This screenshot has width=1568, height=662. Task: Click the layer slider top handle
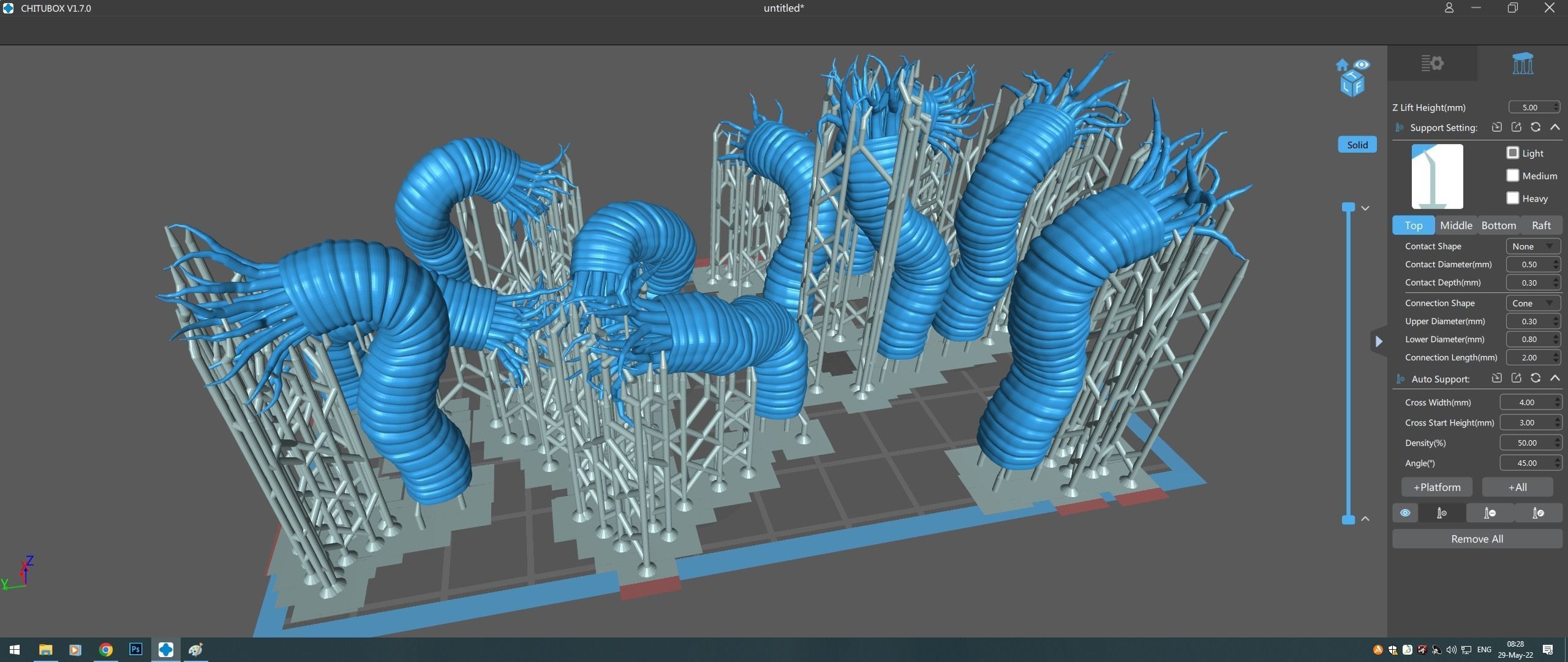[x=1348, y=207]
